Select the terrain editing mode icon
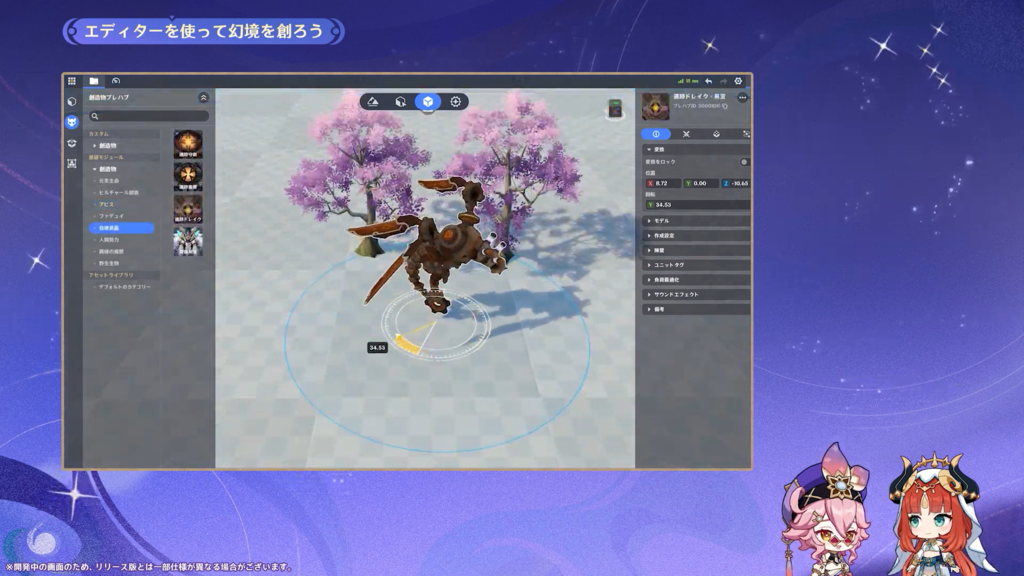Viewport: 1024px width, 576px height. 373,102
